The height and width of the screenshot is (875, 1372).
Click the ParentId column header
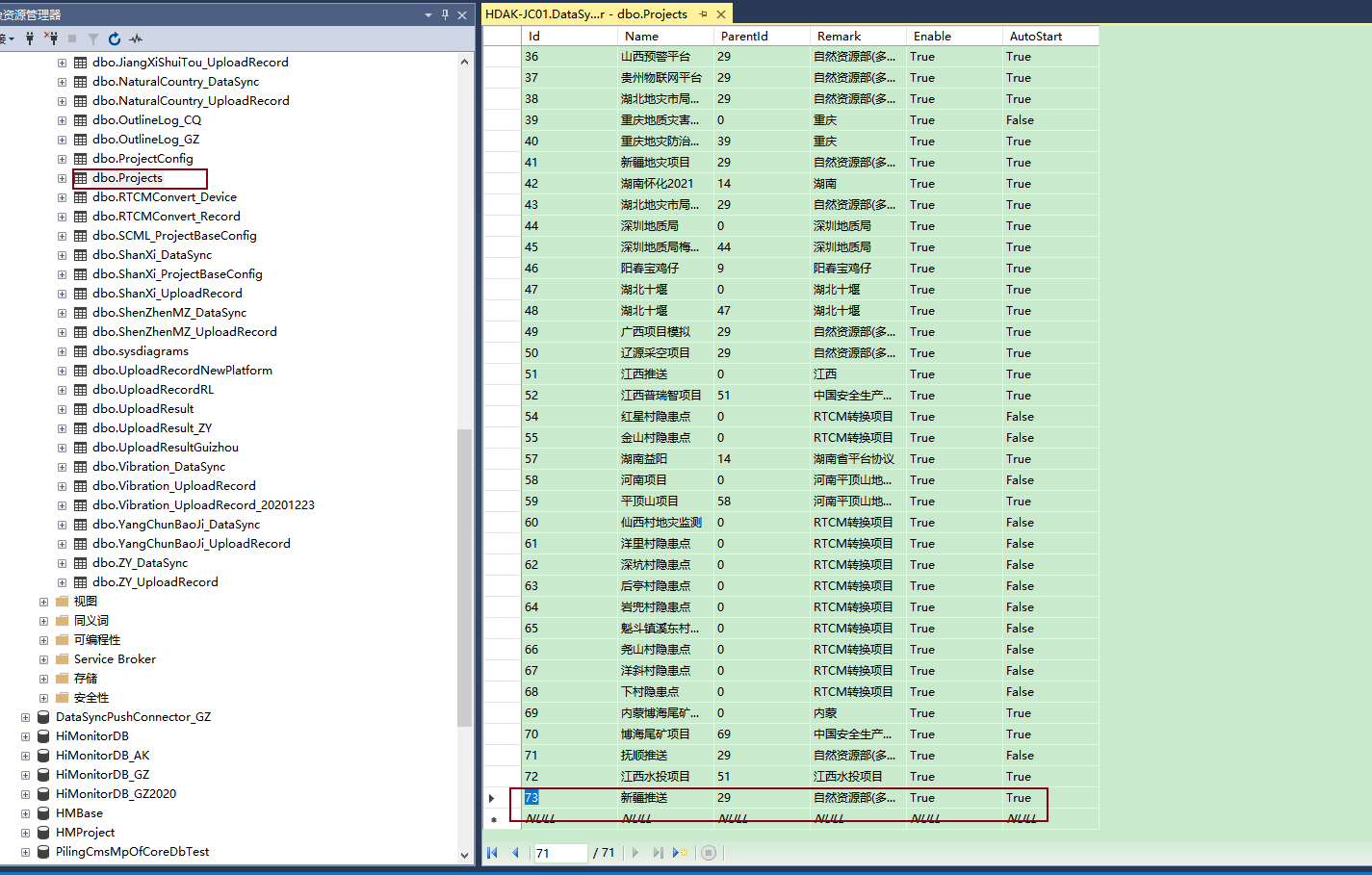pos(761,37)
